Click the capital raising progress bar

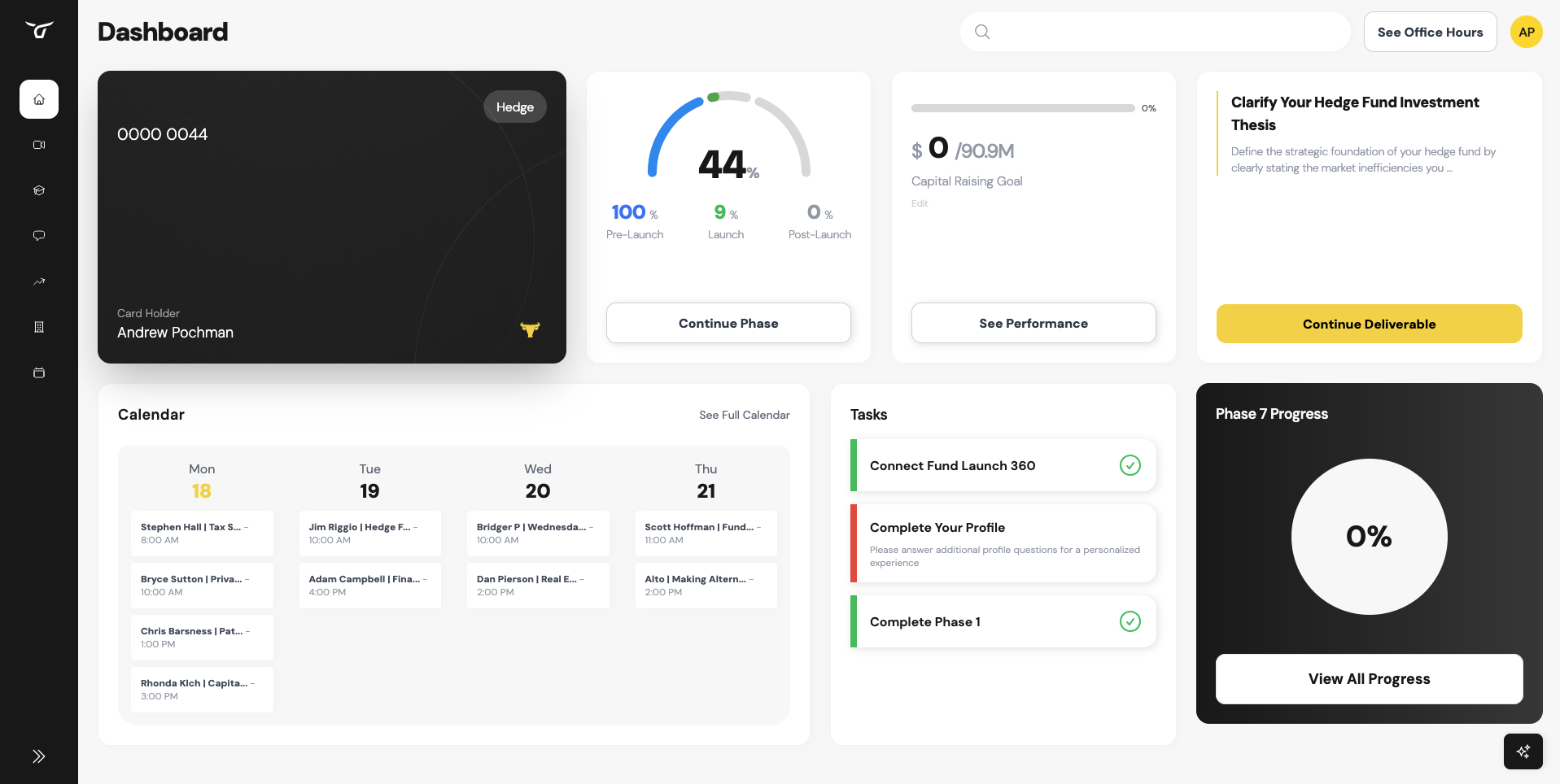pos(1022,108)
